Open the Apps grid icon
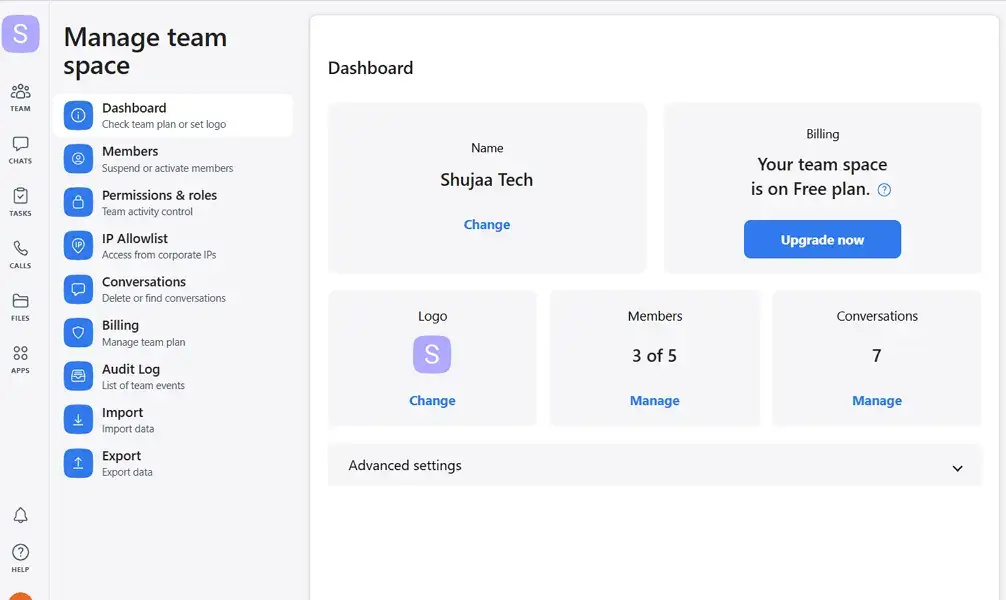1006x600 pixels. tap(20, 358)
